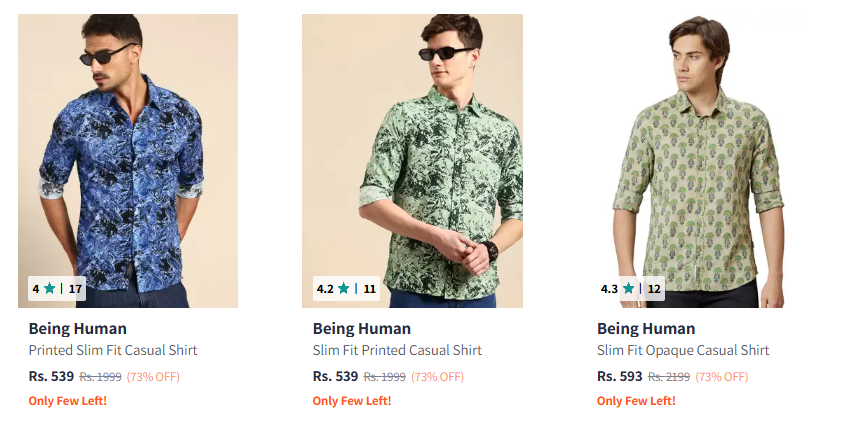The image size is (848, 425).
Task: Click the struck-through Rs. 2199 price
Action: pos(669,377)
